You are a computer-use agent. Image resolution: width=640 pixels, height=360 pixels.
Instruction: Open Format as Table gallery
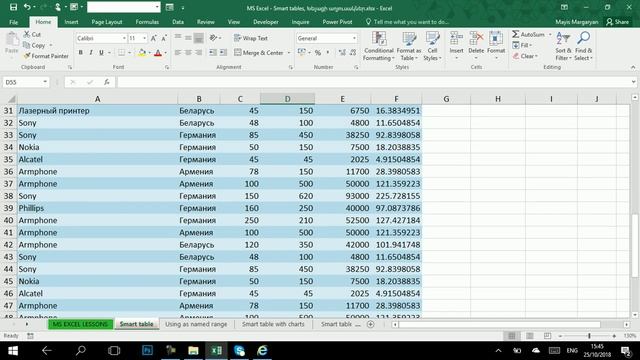pyautogui.click(x=409, y=46)
